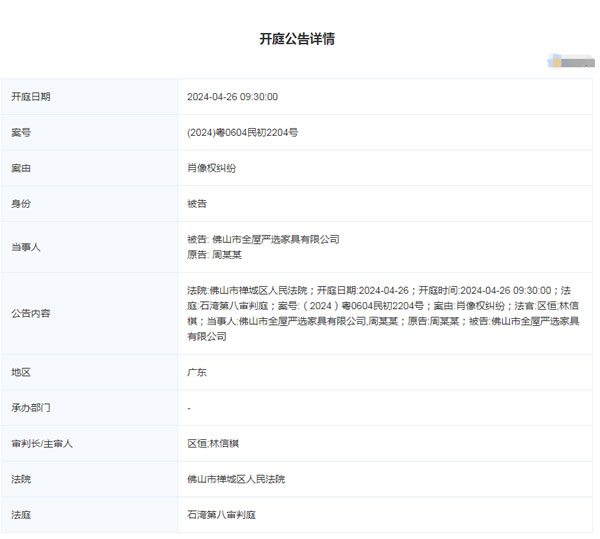Click the 肖像权纠纷 case cause value
600x539 pixels.
[211, 168]
